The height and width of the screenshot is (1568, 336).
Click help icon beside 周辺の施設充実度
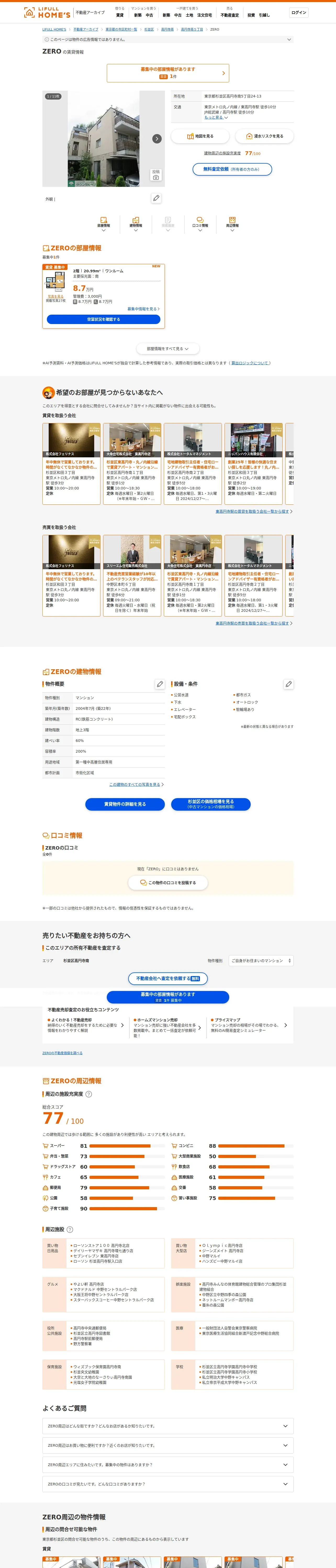[x=89, y=1094]
